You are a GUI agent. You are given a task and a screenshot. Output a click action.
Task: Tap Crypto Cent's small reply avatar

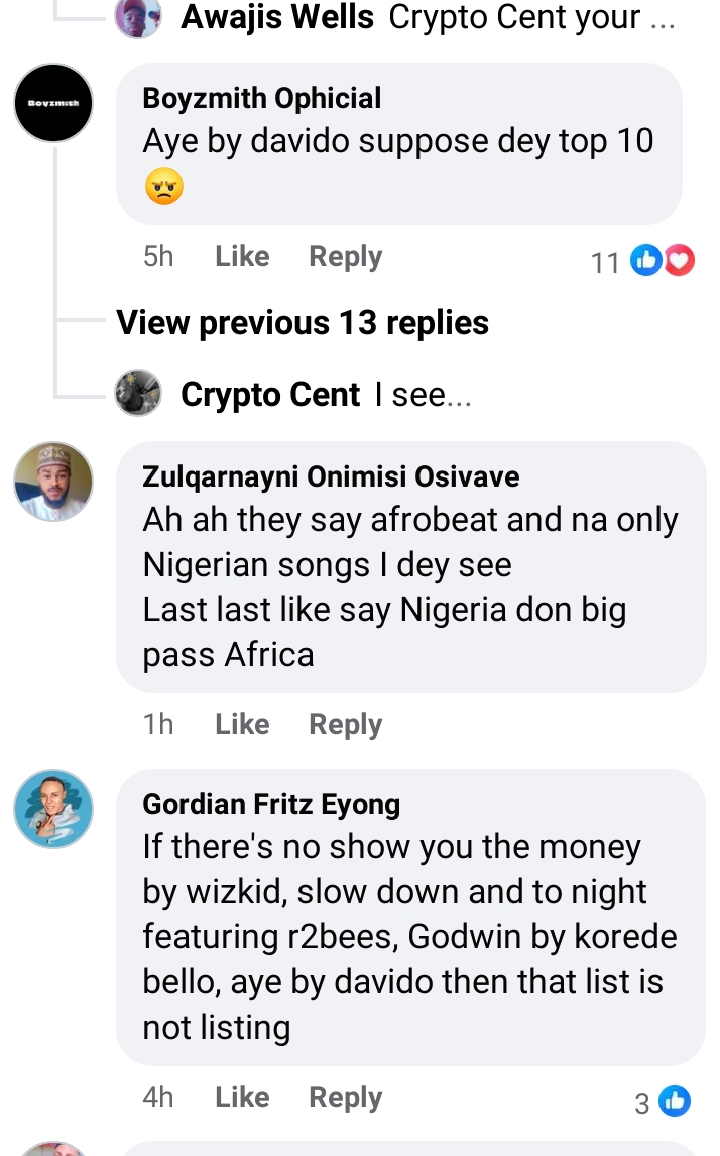pos(138,394)
